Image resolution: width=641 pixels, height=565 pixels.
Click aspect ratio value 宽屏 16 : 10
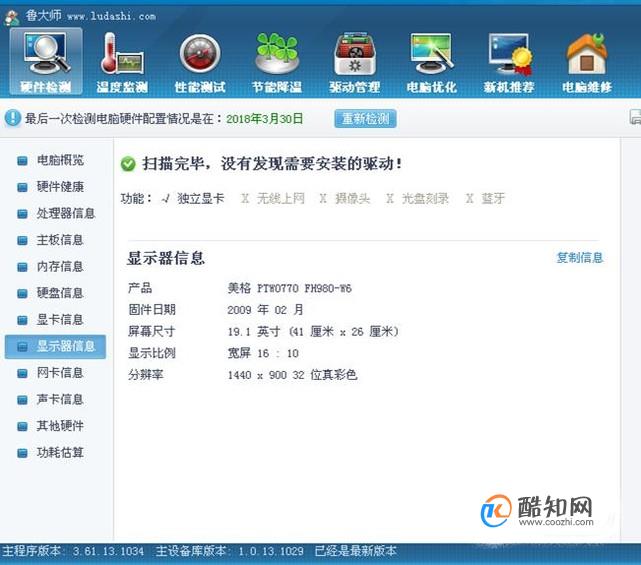coord(263,353)
